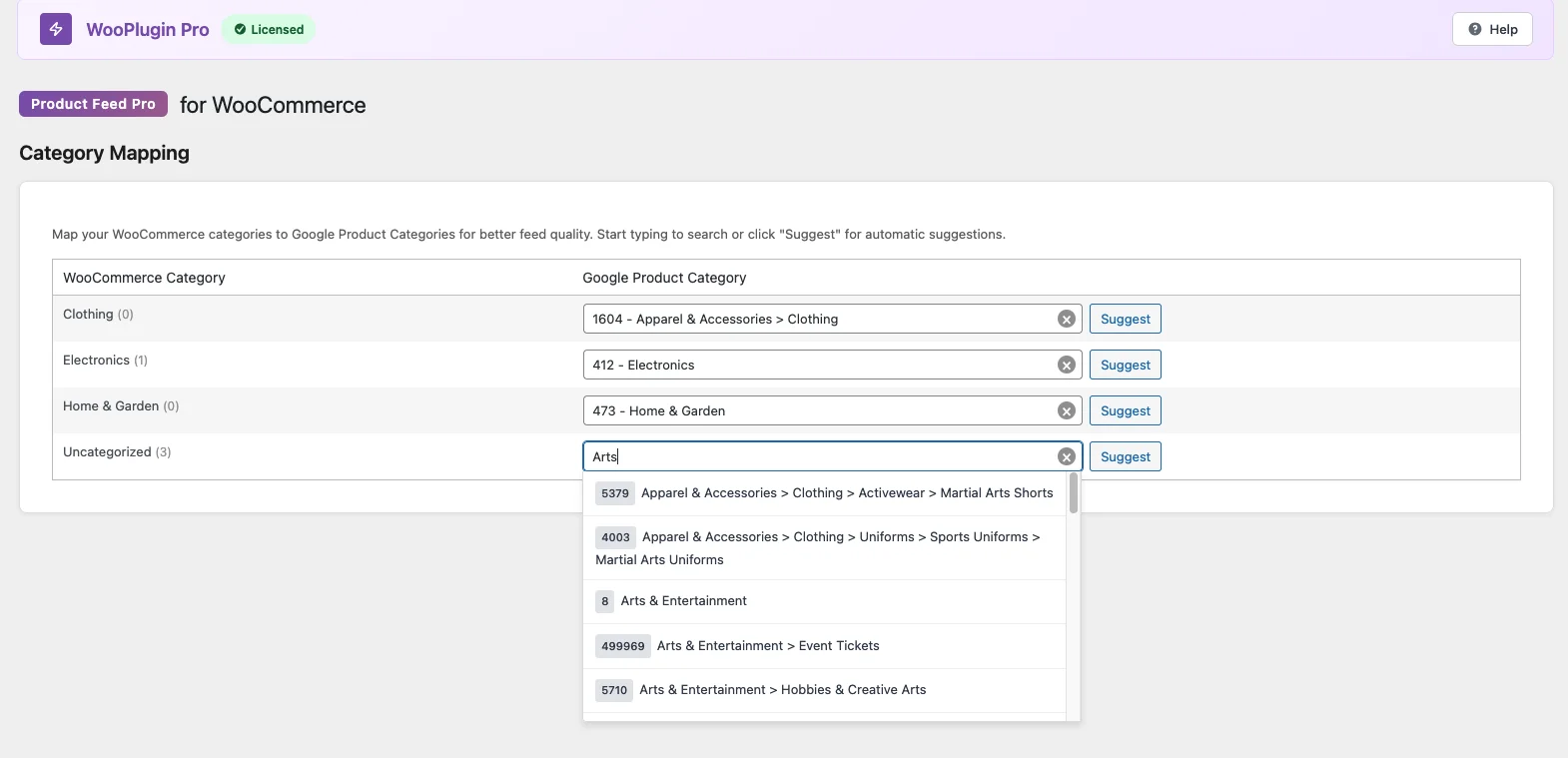Choose 499969 Event Tickets option
Viewport: 1568px width, 758px height.
click(825, 646)
